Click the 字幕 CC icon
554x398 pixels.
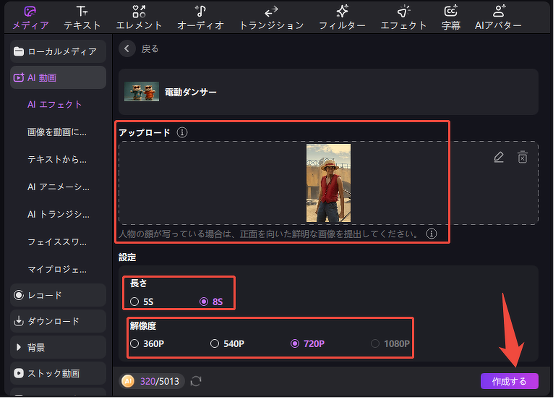point(451,11)
